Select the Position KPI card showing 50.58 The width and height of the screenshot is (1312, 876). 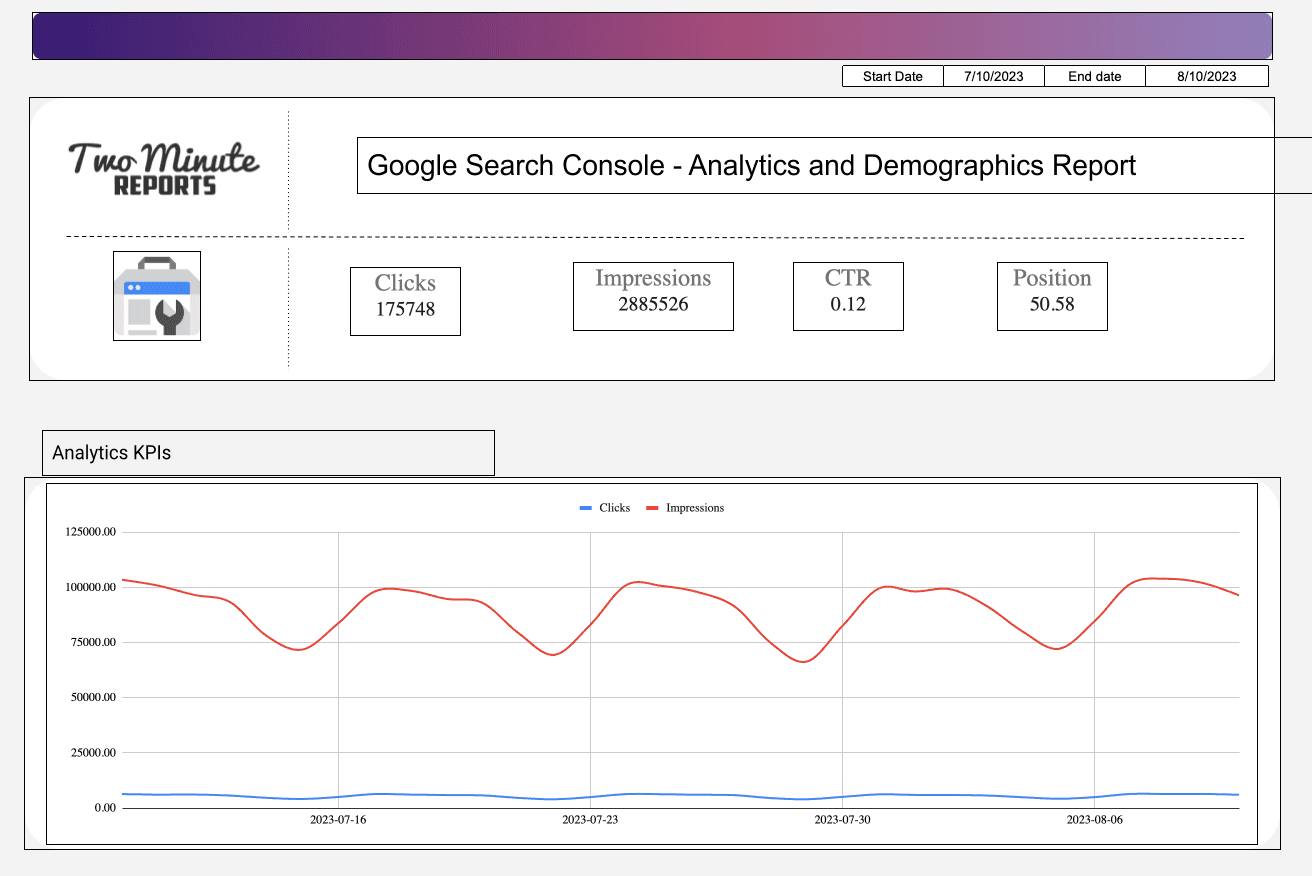(1052, 295)
